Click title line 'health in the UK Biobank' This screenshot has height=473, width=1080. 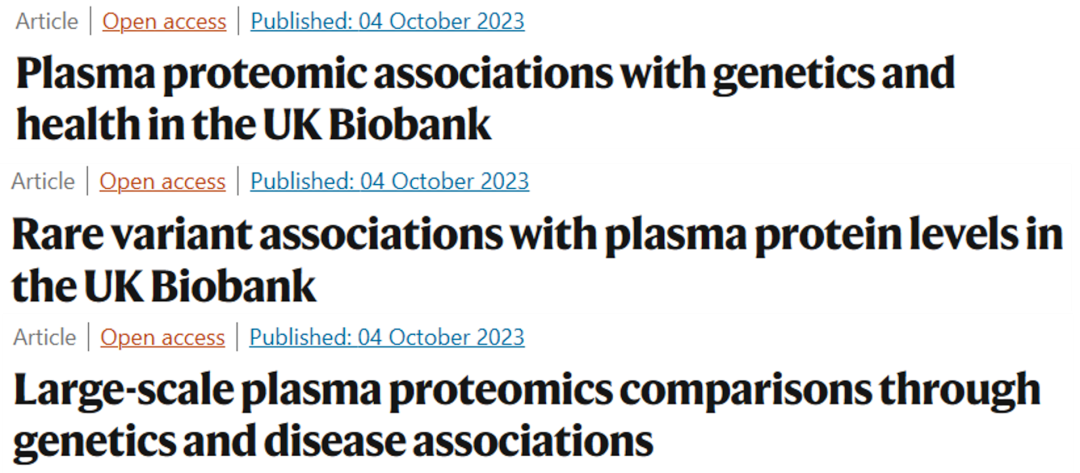(x=254, y=124)
